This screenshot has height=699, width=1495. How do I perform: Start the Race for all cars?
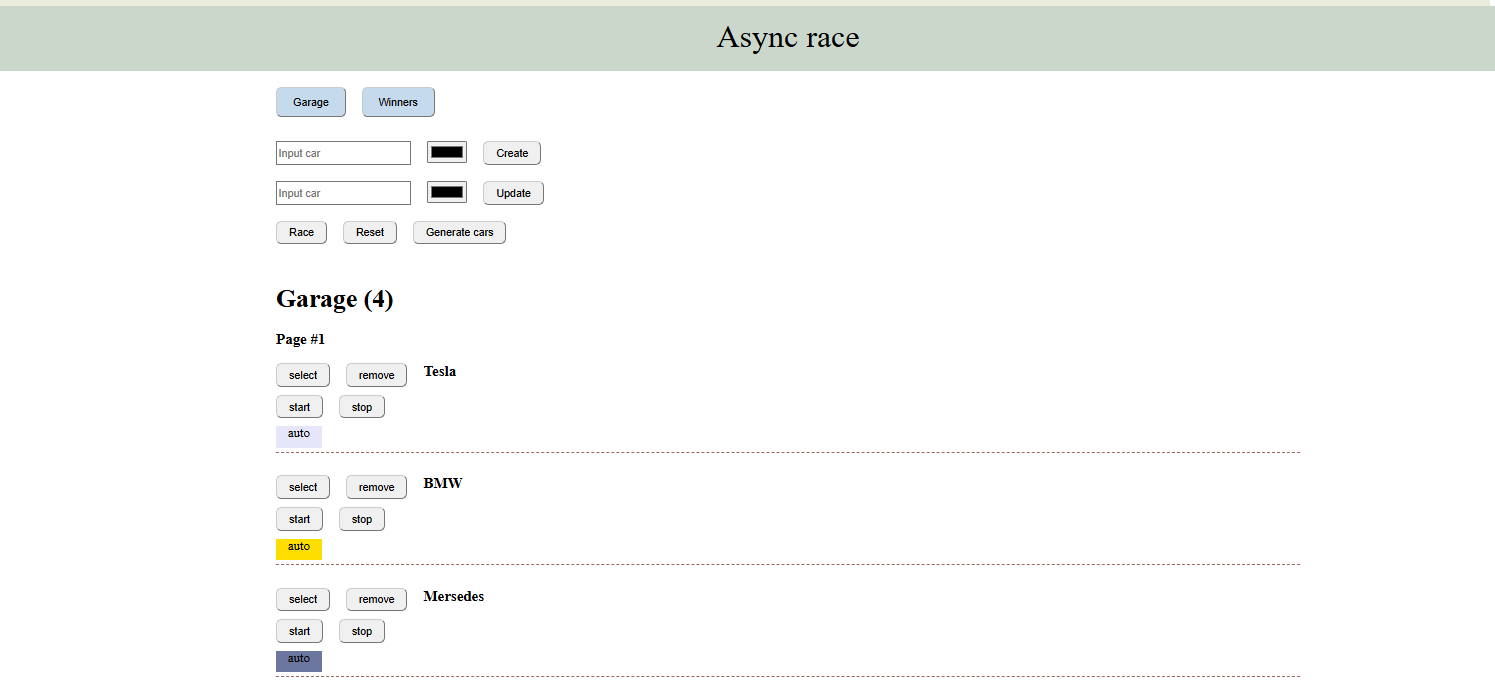tap(301, 232)
